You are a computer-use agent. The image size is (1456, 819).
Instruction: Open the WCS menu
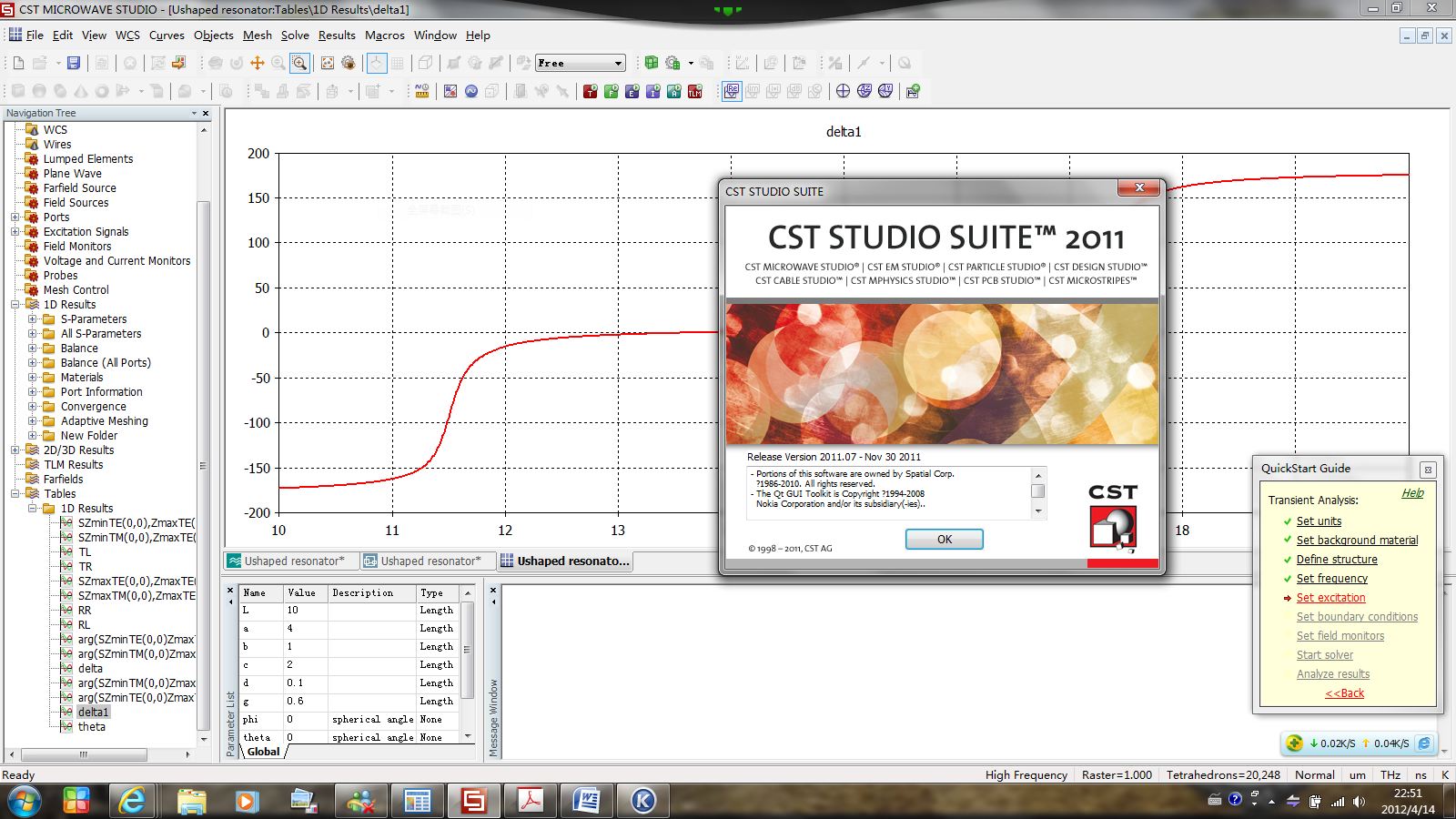127,35
